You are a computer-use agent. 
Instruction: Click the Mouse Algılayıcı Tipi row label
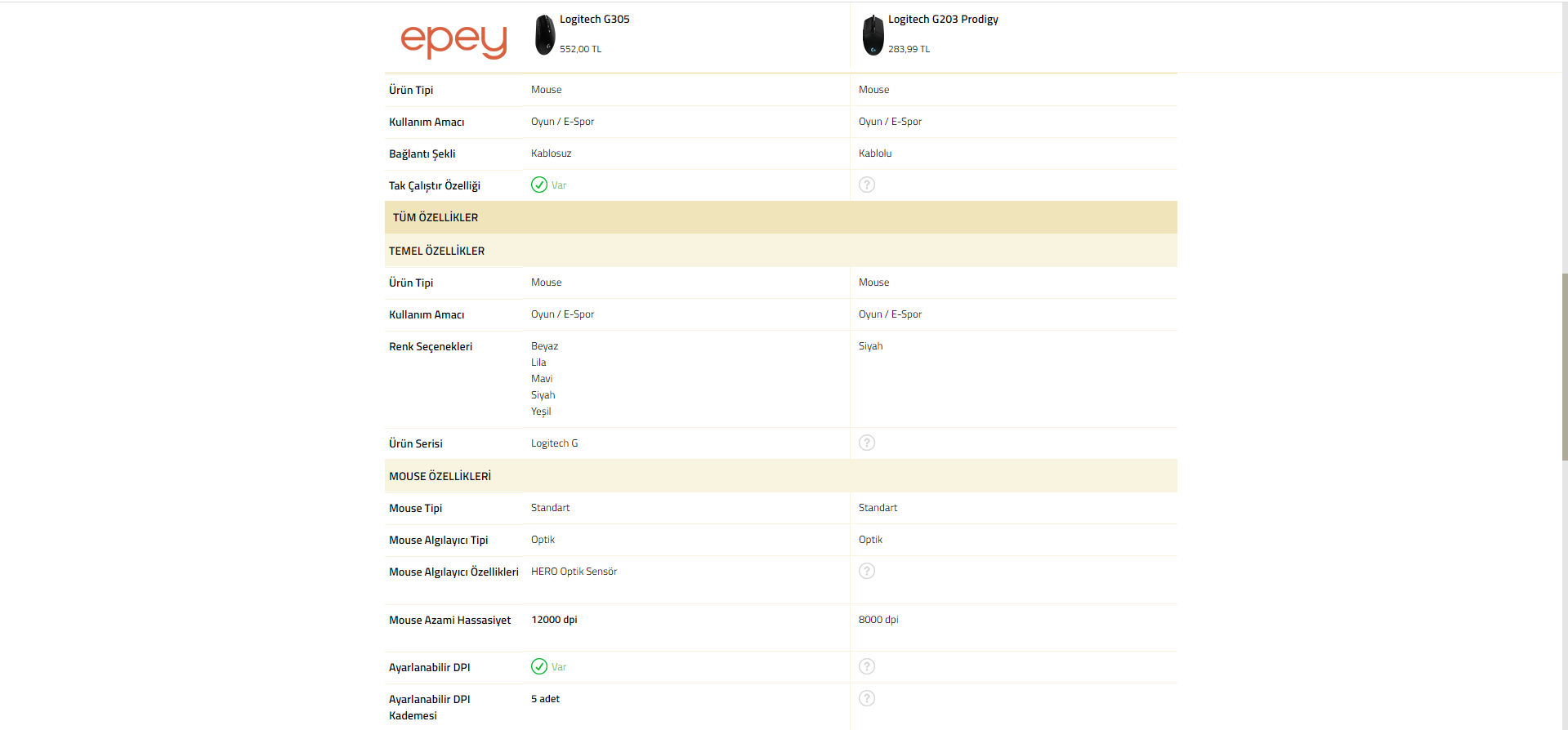coord(439,540)
